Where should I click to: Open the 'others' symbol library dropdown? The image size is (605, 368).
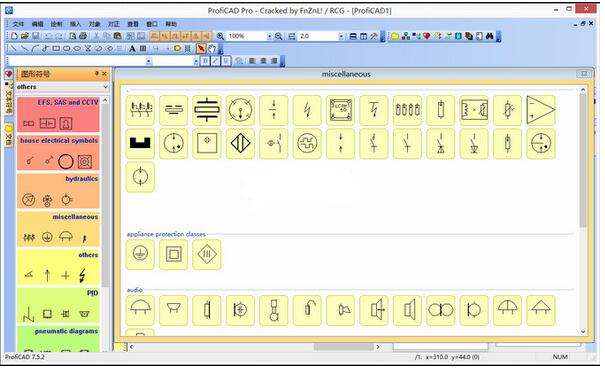(x=63, y=87)
